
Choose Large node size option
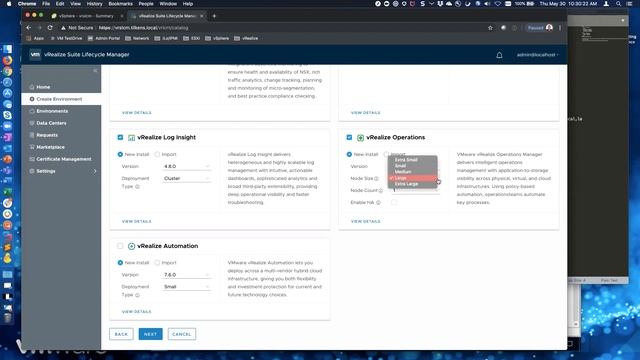pyautogui.click(x=412, y=178)
